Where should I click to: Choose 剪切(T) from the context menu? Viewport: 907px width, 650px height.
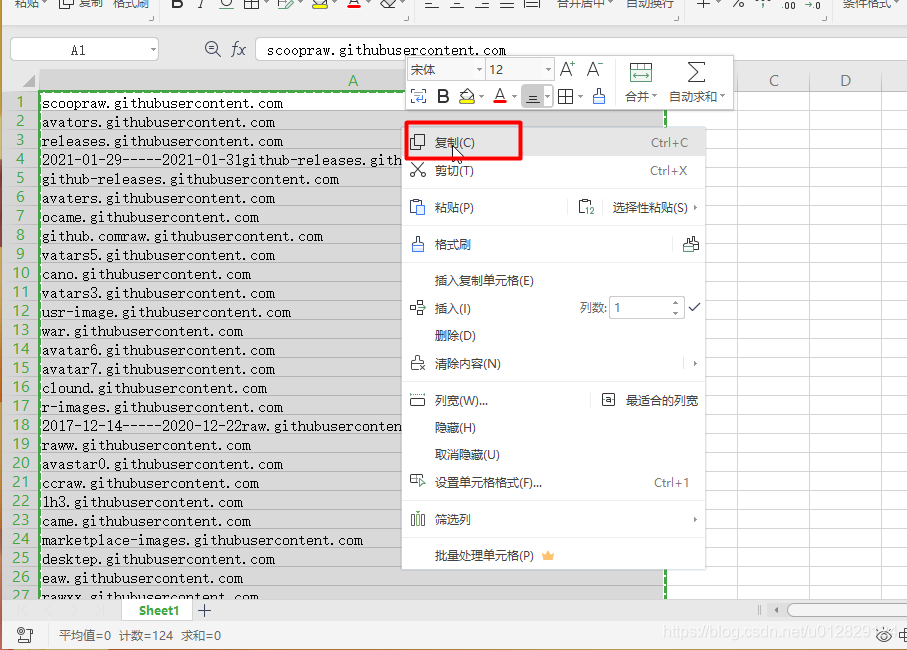(x=554, y=170)
